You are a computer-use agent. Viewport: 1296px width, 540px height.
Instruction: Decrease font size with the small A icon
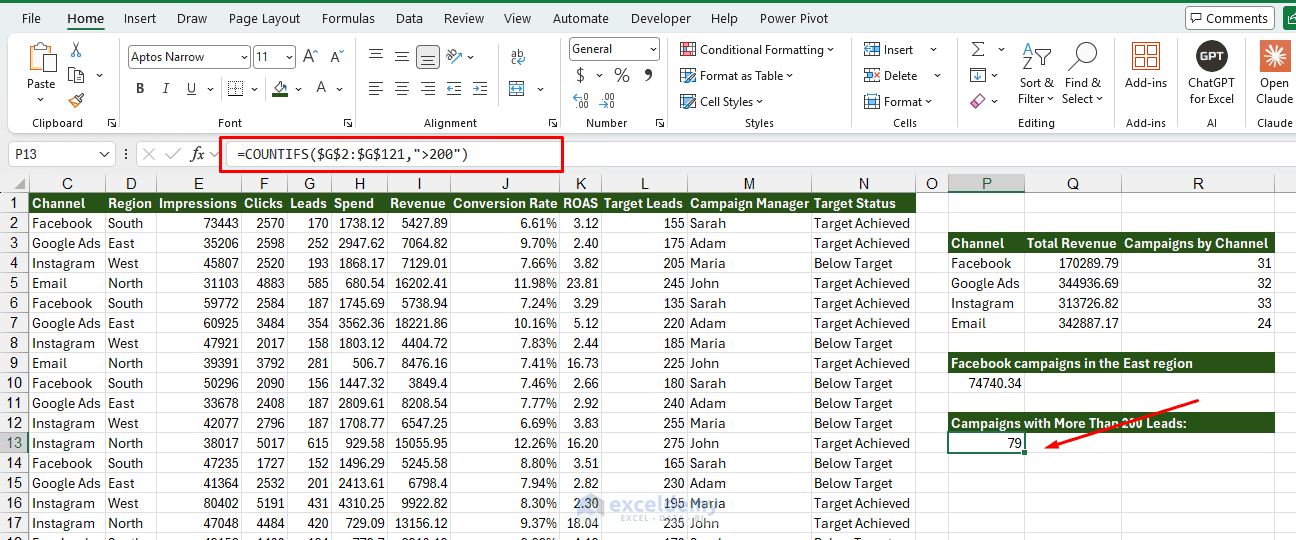tap(335, 57)
